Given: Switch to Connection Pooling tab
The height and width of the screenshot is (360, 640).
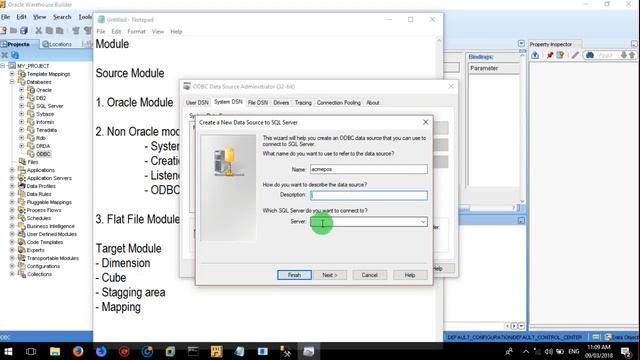Looking at the screenshot, I should [x=338, y=102].
